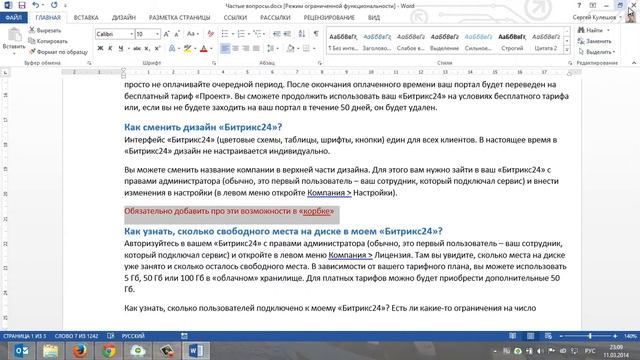The height and width of the screenshot is (360, 640).
Task: Open the Calibri font name dropdown
Action: click(x=131, y=34)
